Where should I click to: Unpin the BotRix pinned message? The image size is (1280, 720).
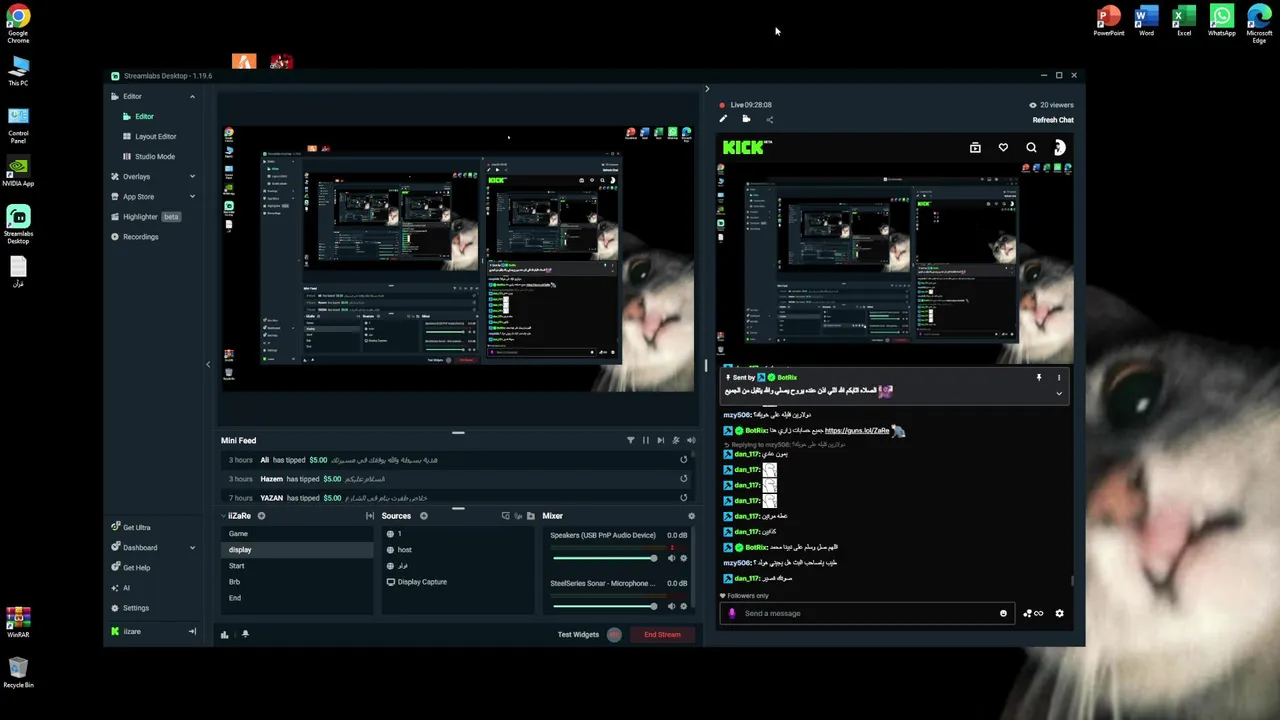pyautogui.click(x=1039, y=378)
